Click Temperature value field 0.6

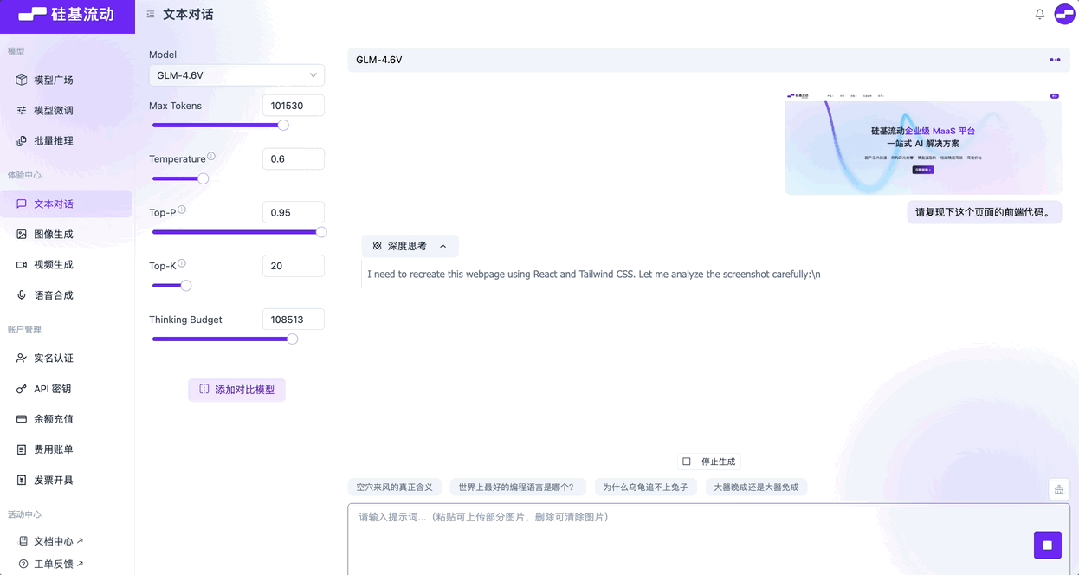click(x=293, y=159)
